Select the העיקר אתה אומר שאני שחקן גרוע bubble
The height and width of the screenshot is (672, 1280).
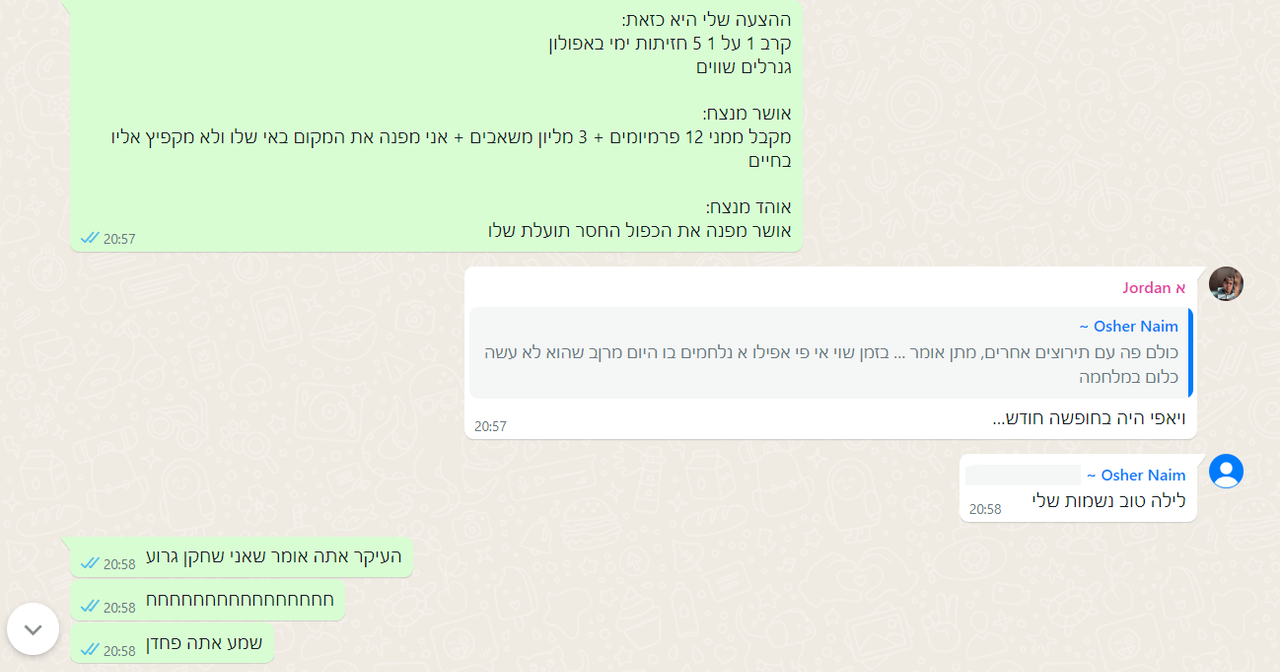coord(241,557)
